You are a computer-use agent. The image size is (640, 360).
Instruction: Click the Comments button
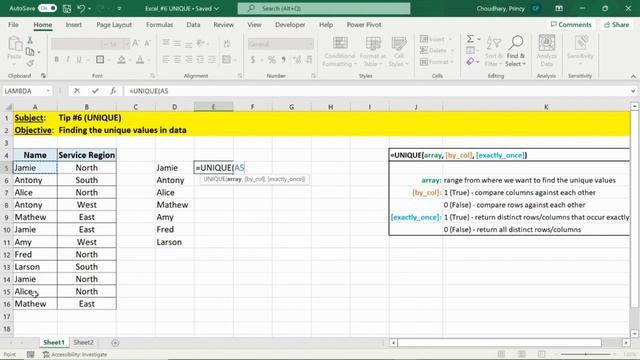[x=571, y=24]
